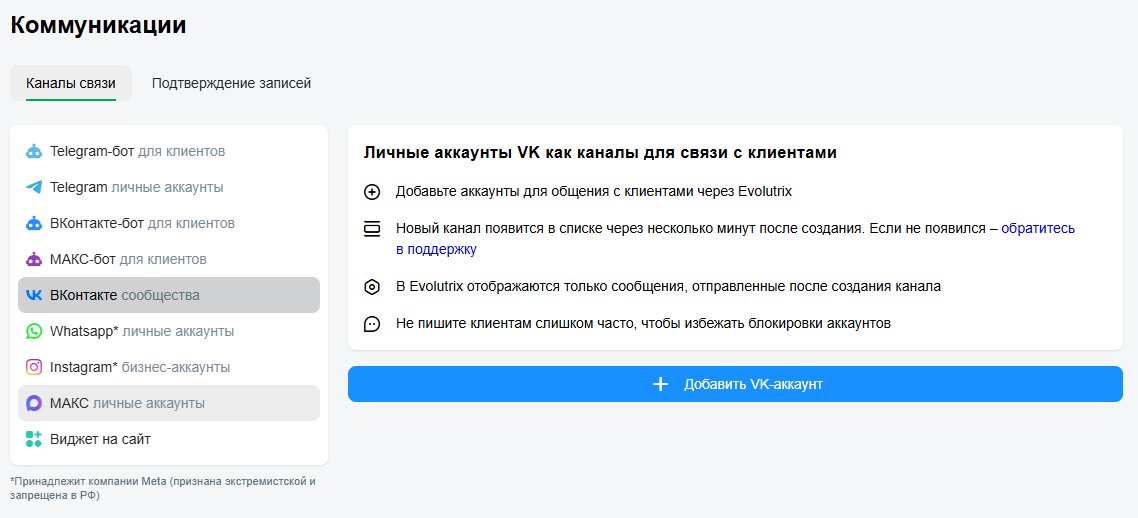Switch to Подтверждение записей tab
This screenshot has width=1138, height=518.
tap(232, 83)
